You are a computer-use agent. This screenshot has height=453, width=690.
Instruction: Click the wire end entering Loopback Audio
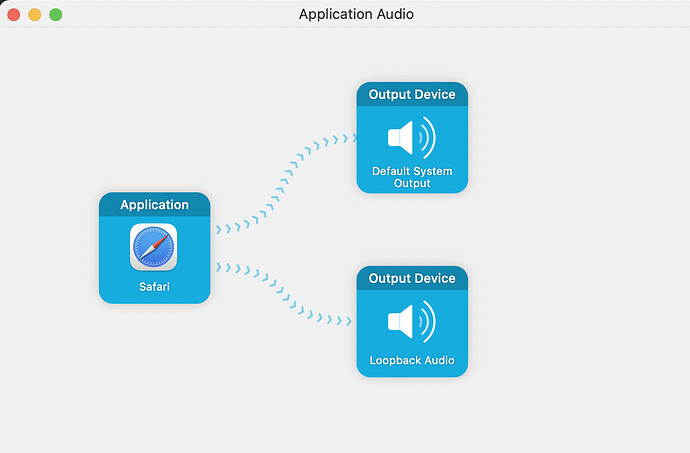pyautogui.click(x=346, y=322)
